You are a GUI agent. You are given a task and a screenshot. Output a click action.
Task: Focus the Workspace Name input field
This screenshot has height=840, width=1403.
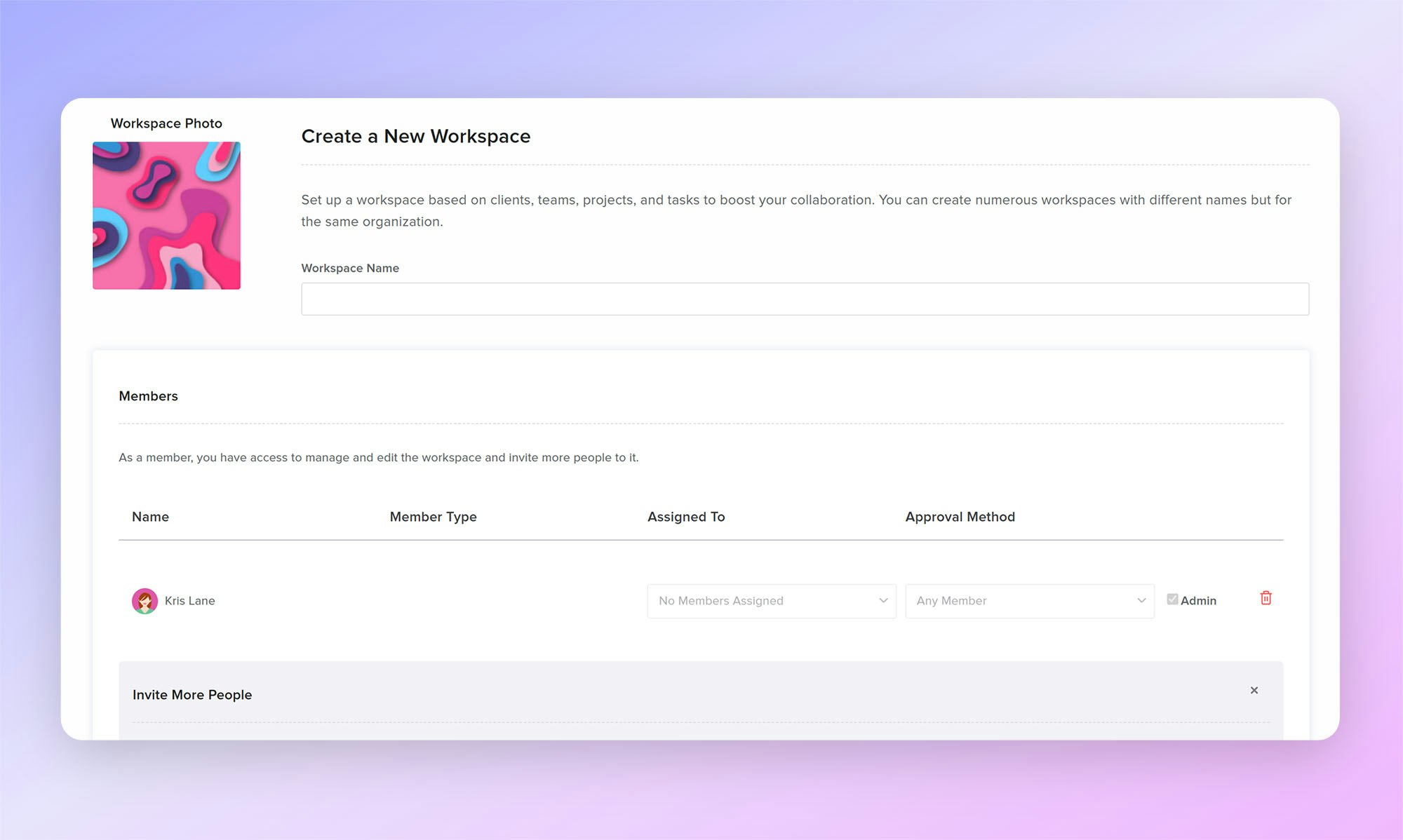click(x=805, y=299)
